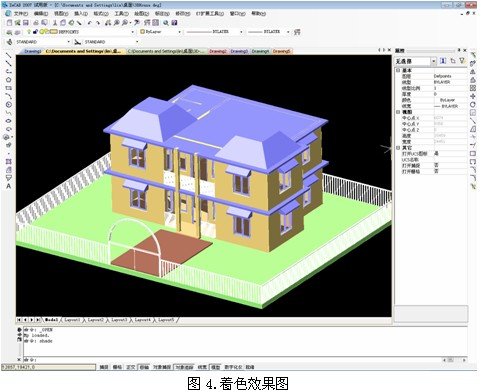Click the layer manager icon
Screen dimensions: 492x392
(x=9, y=32)
